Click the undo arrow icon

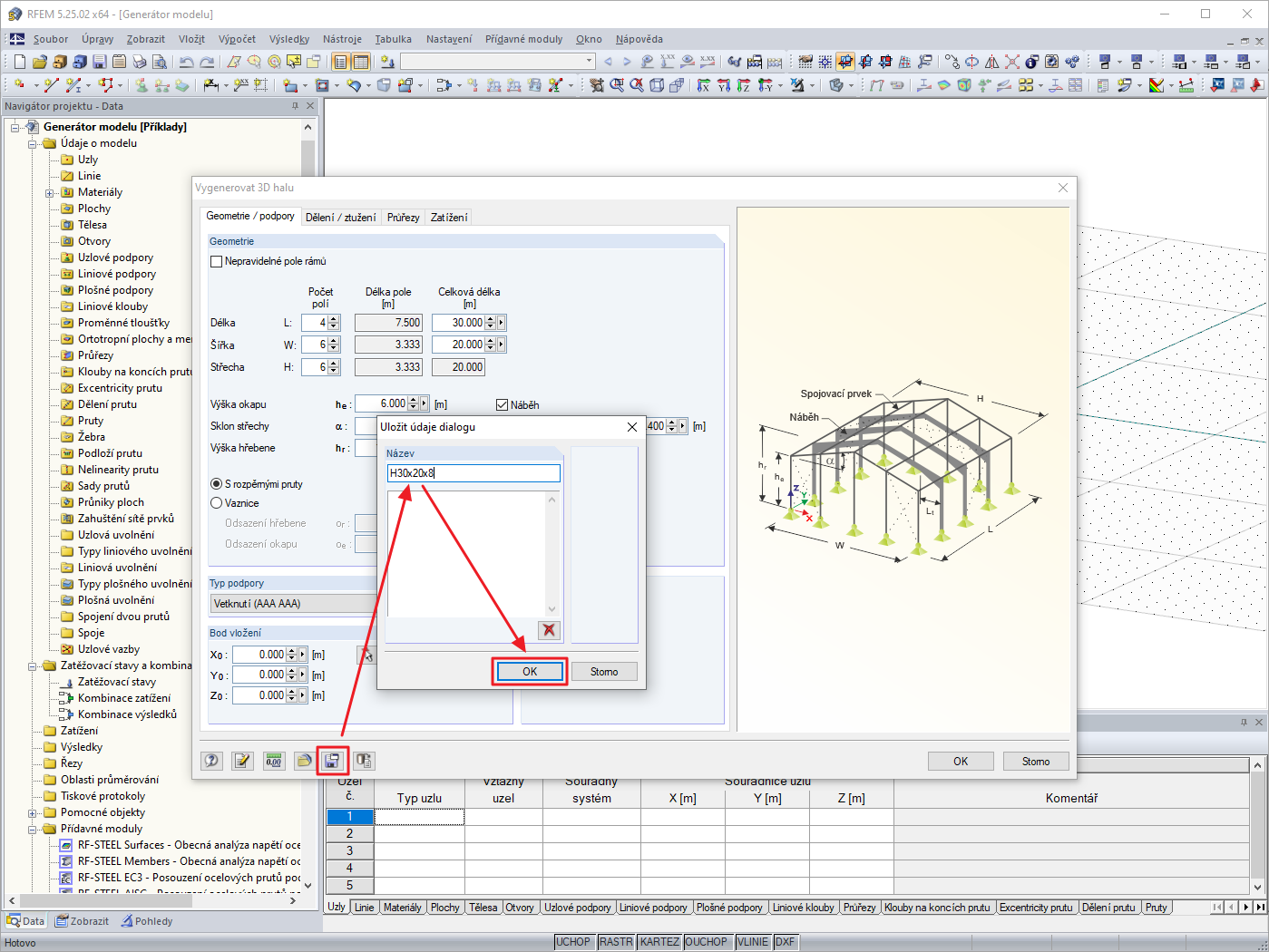(186, 62)
